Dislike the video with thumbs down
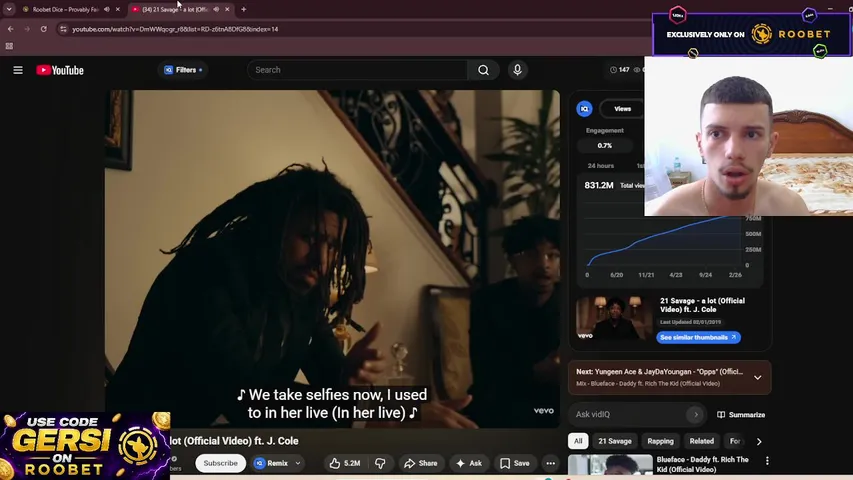Screen dimensions: 853x480 pyautogui.click(x=380, y=463)
